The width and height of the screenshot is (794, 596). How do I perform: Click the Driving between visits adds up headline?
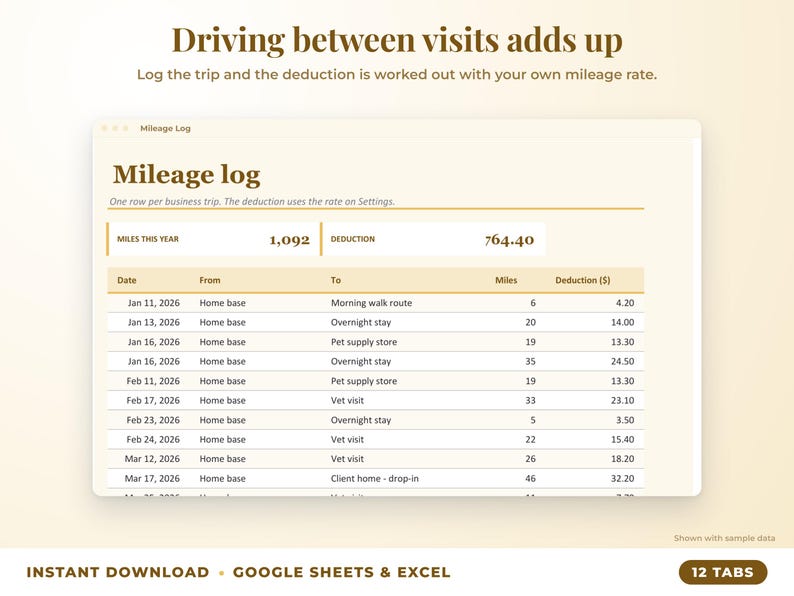[x=397, y=39]
